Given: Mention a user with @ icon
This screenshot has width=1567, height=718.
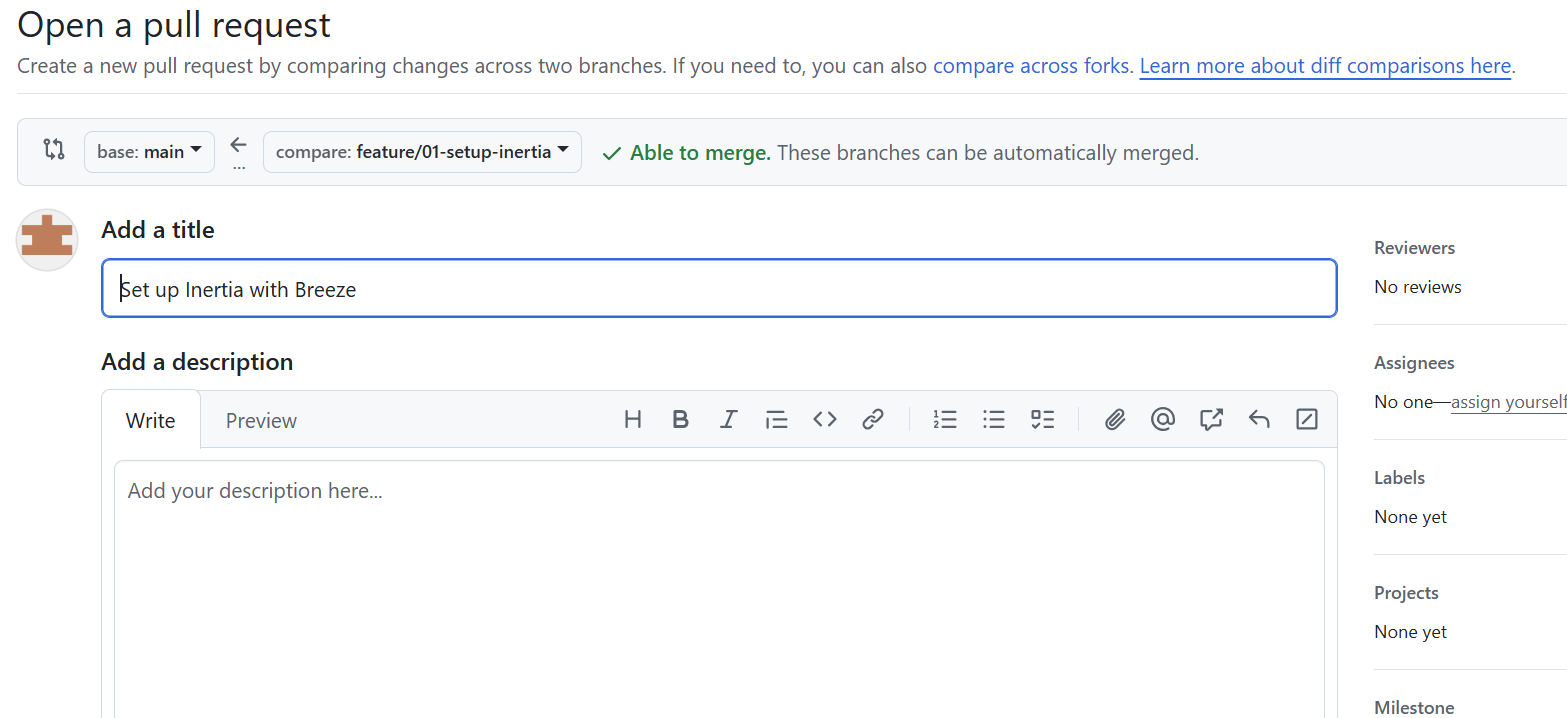Looking at the screenshot, I should [1163, 420].
